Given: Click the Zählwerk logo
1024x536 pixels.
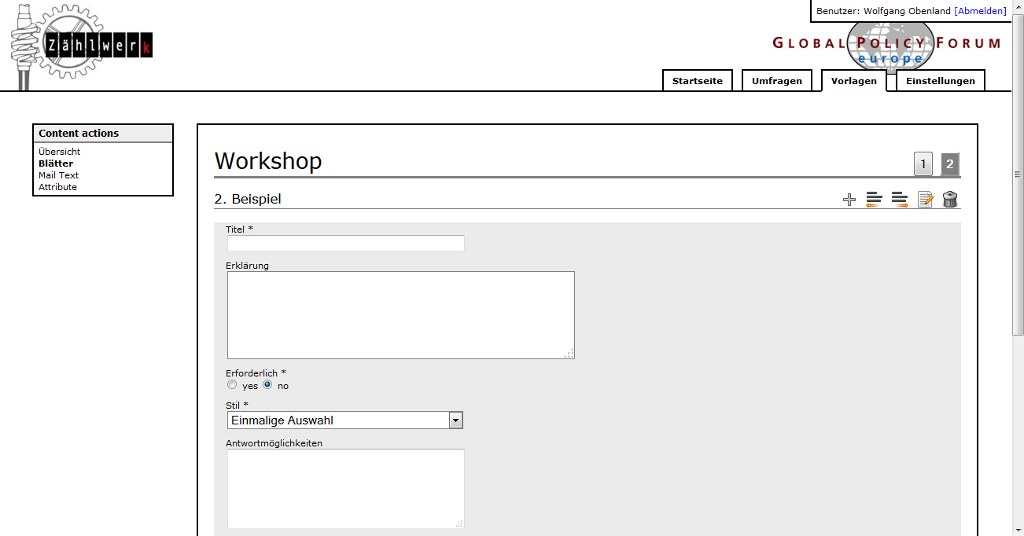Looking at the screenshot, I should click(x=82, y=47).
